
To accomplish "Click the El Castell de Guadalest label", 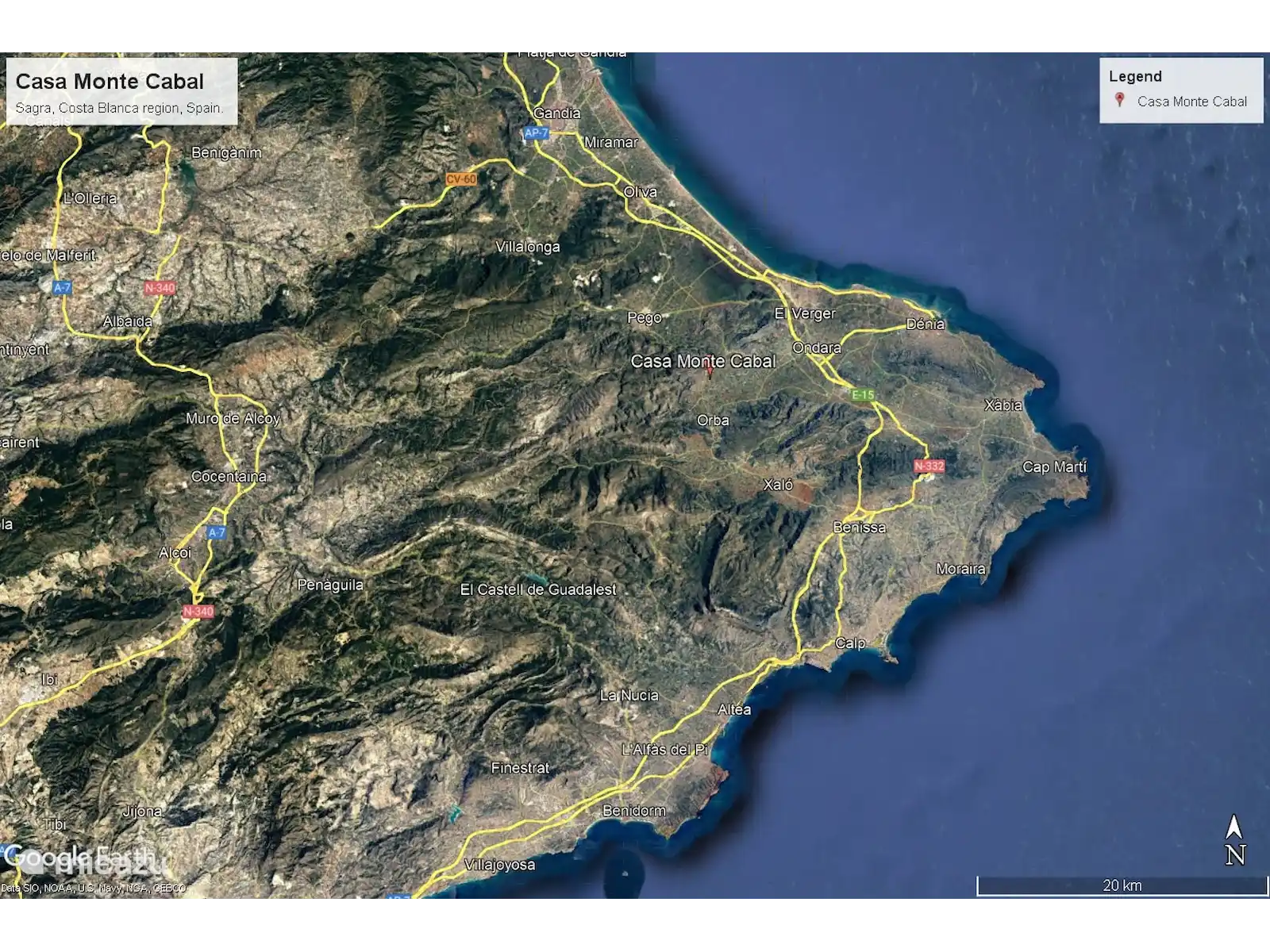I will [x=538, y=589].
